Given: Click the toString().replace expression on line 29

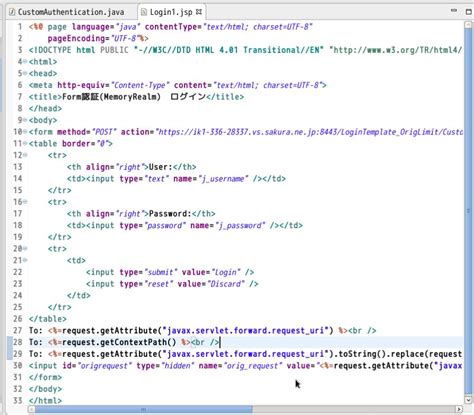Looking at the screenshot, I should 400,354.
